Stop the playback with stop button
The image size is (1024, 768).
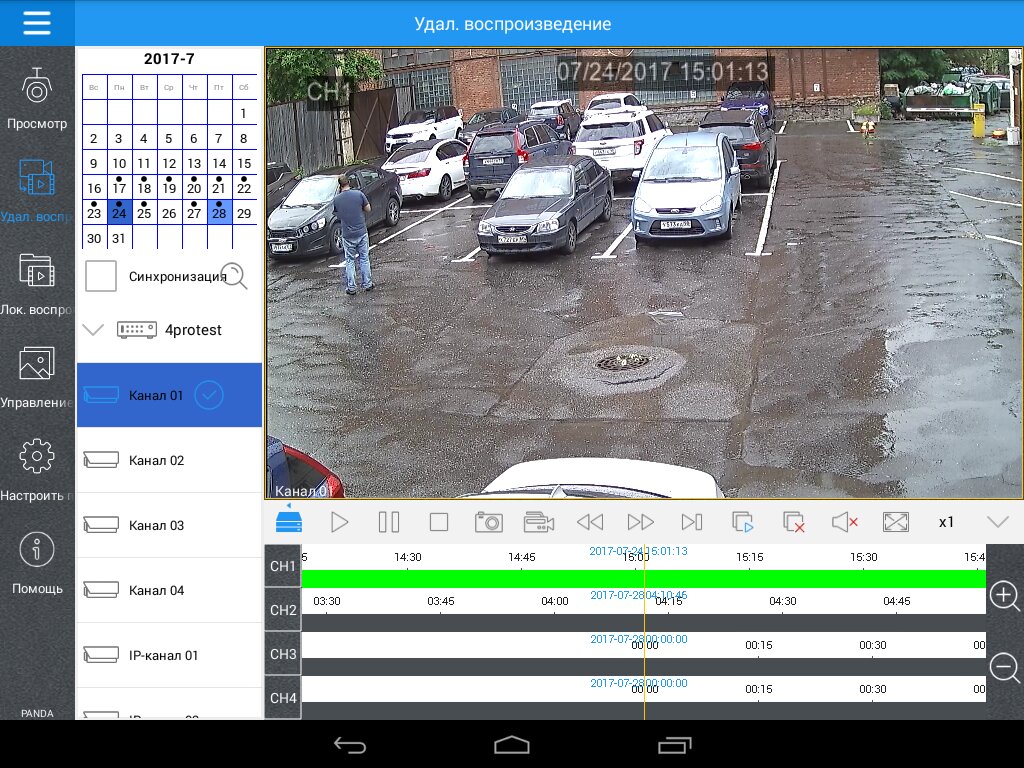pos(439,522)
